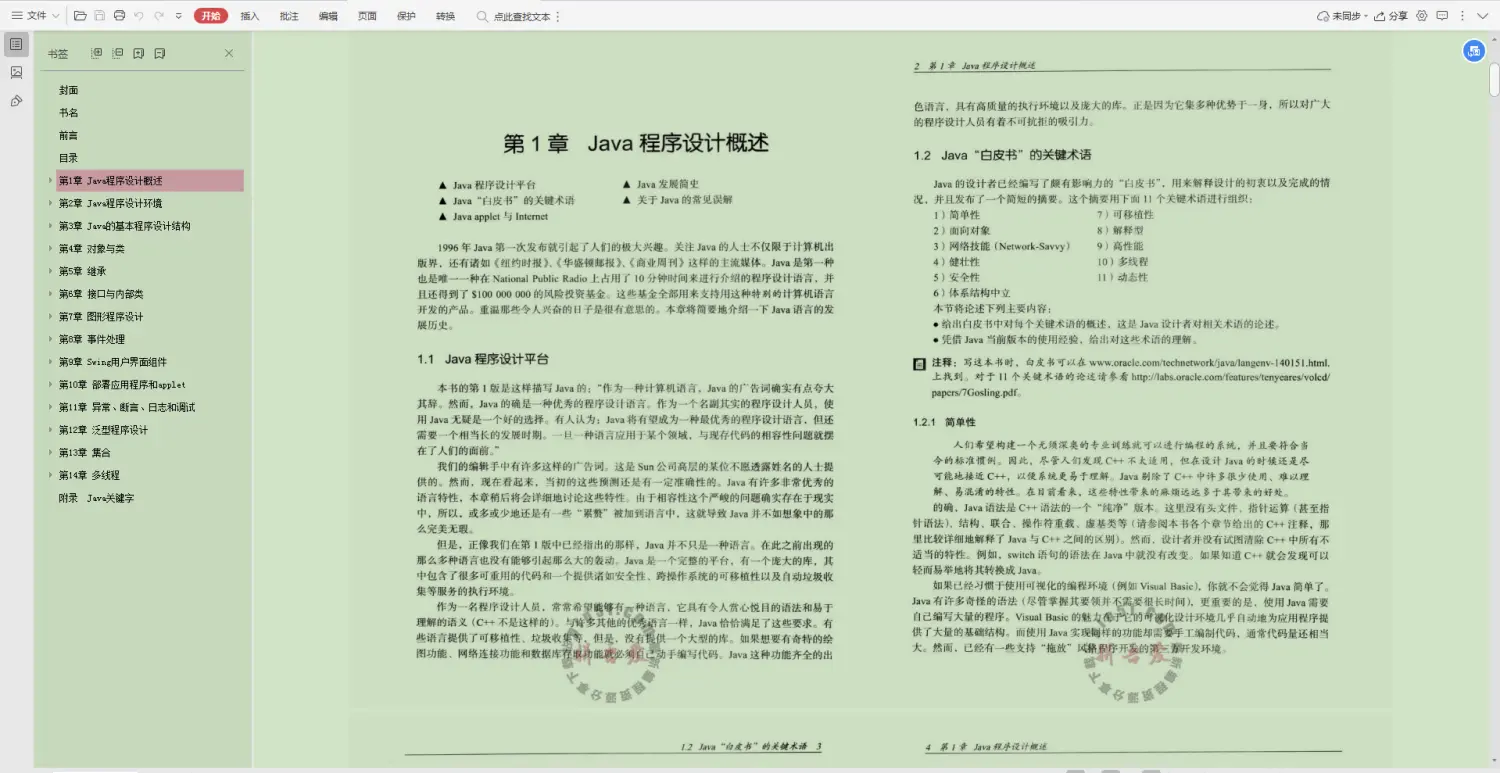The height and width of the screenshot is (773, 1500).
Task: Expand 第4章 对象与类 bookmark arrow
Action: point(50,249)
